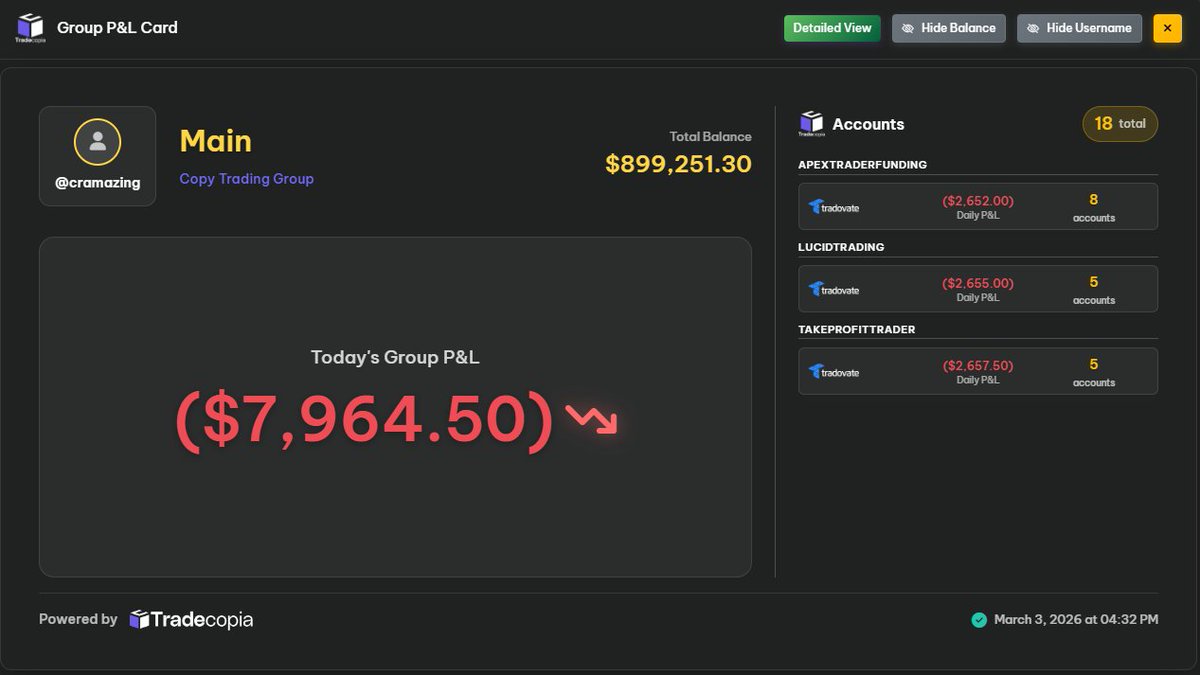Click the ($2,657.50) Daily P&L value

pyautogui.click(x=977, y=366)
